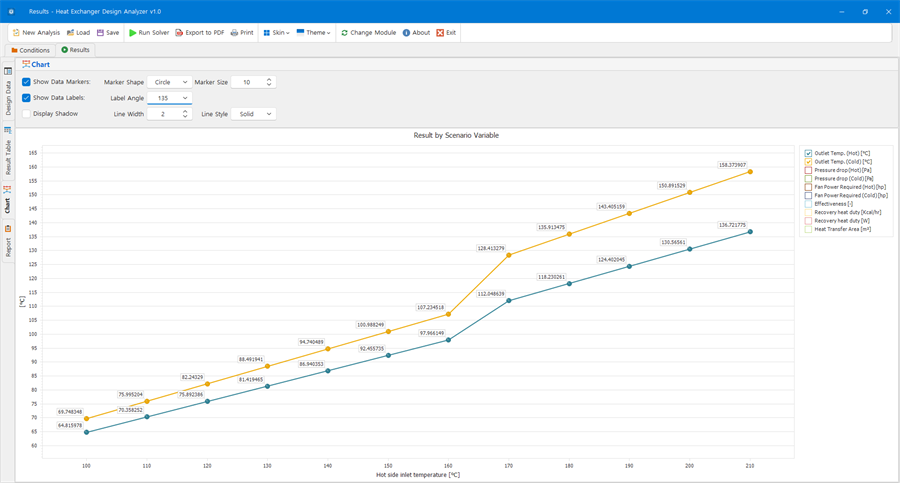
Task: Open the Report side tab
Action: tap(8, 242)
